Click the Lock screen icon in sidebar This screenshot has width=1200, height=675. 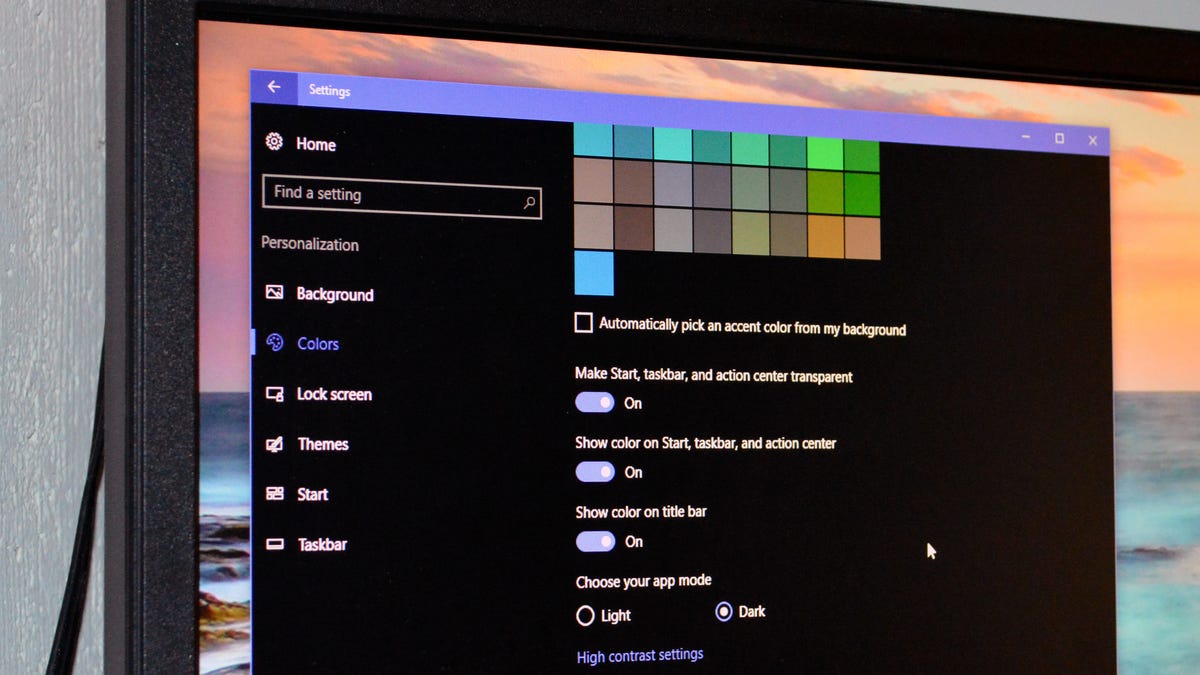[x=274, y=394]
